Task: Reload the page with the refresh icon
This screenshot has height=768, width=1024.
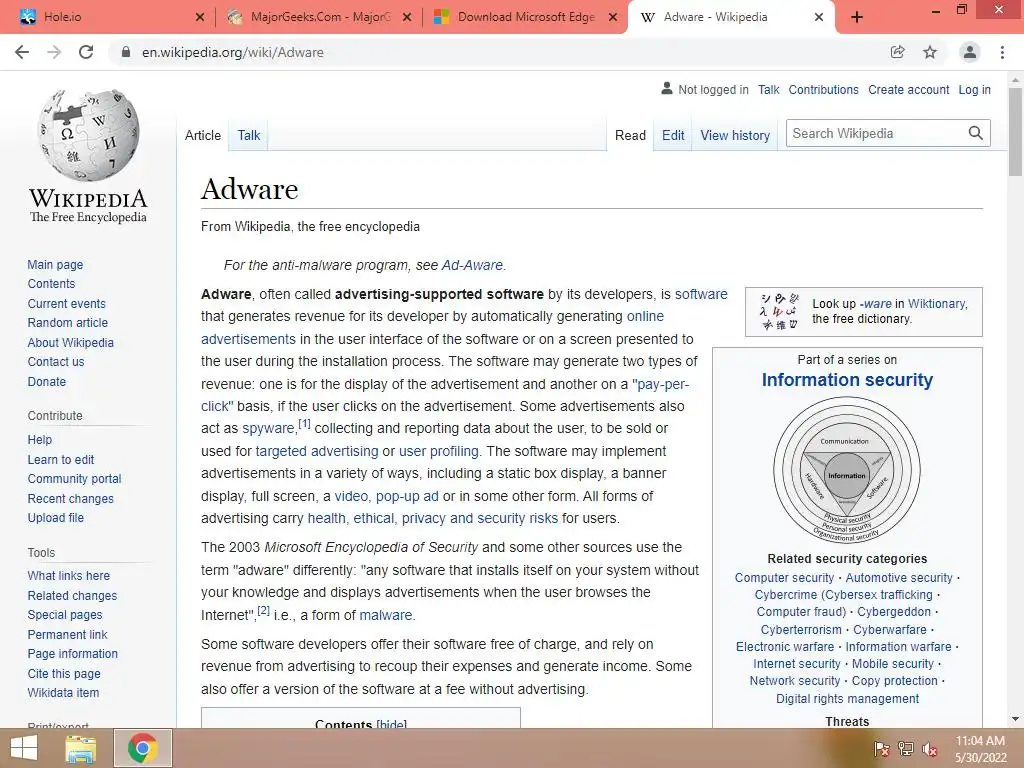Action: point(86,52)
